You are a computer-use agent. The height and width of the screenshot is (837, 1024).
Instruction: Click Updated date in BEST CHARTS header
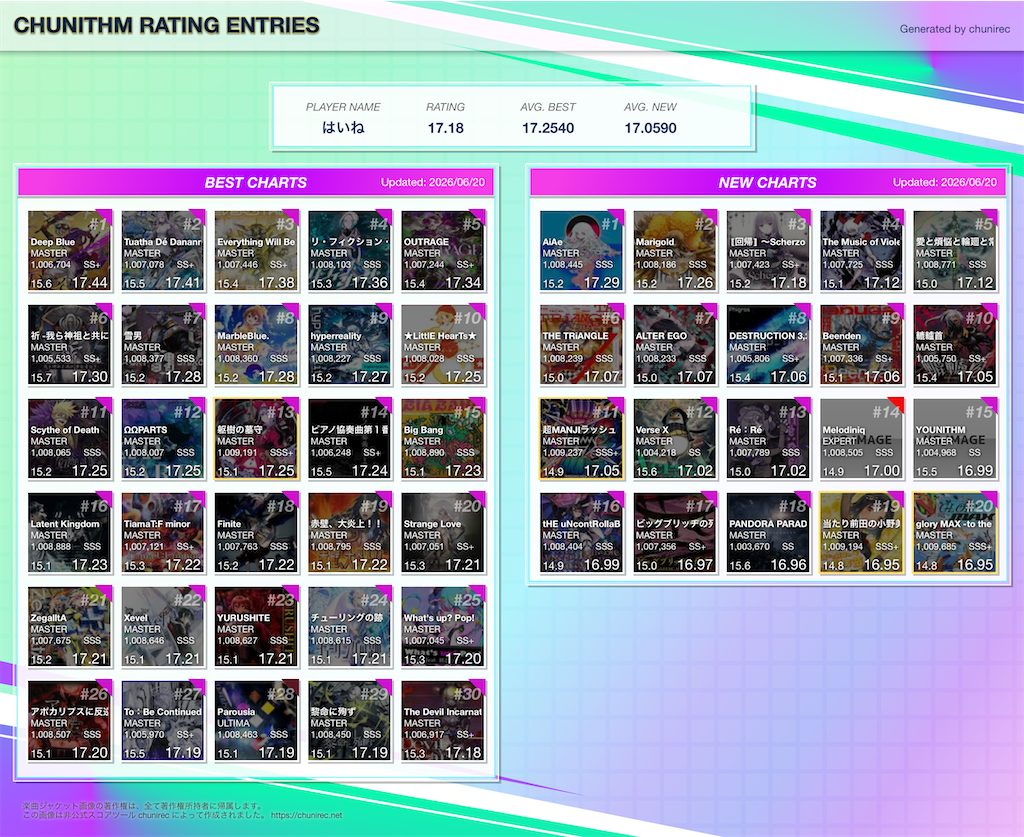pyautogui.click(x=433, y=182)
